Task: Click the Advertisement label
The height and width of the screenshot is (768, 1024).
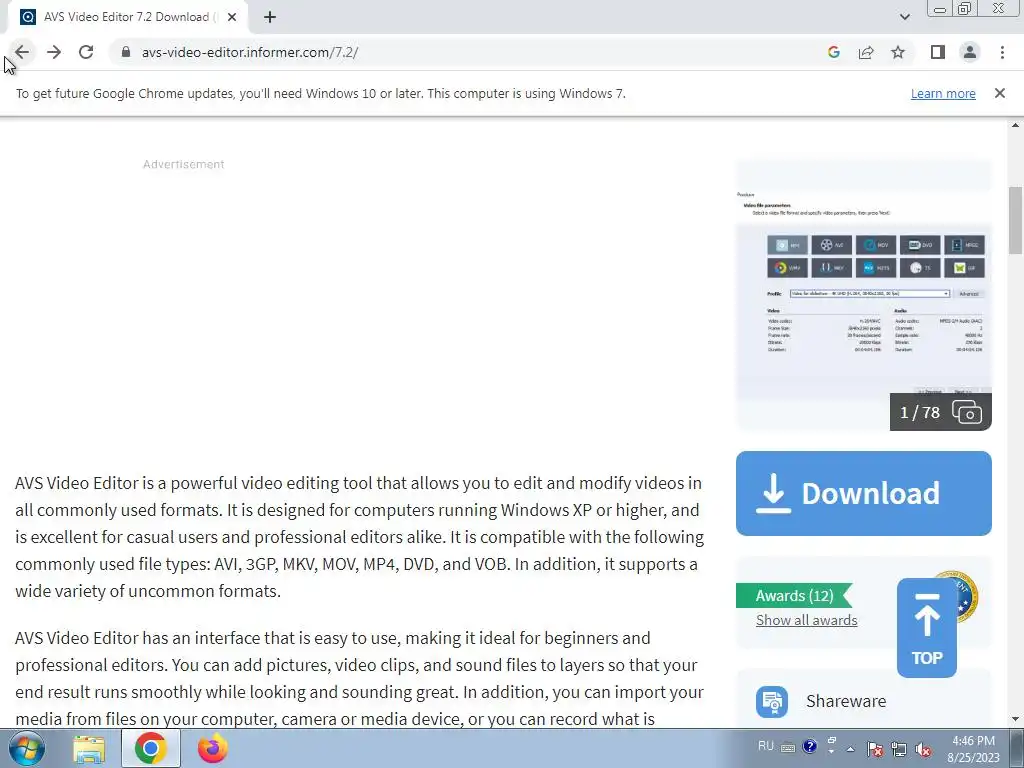Action: 184,165
